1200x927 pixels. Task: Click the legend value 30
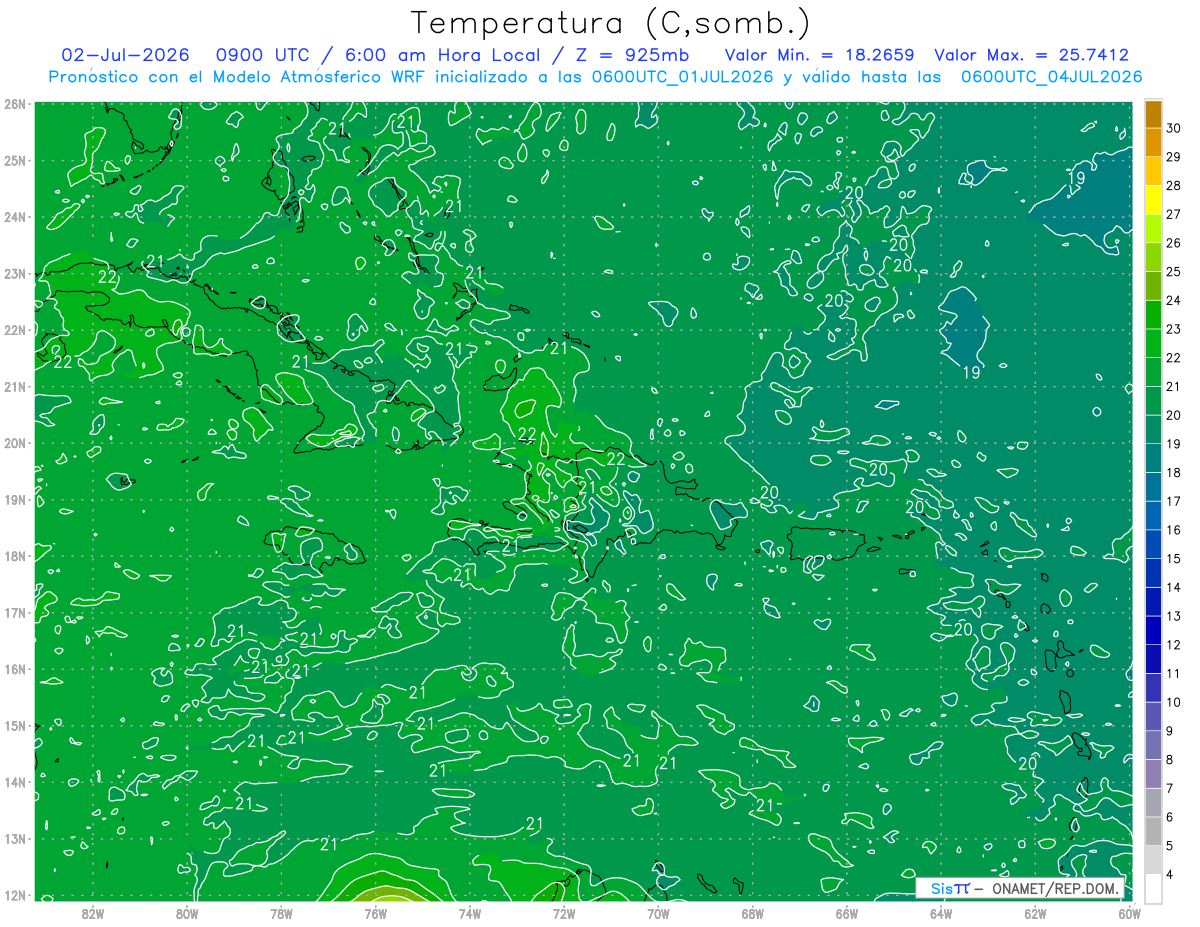pyautogui.click(x=1174, y=128)
